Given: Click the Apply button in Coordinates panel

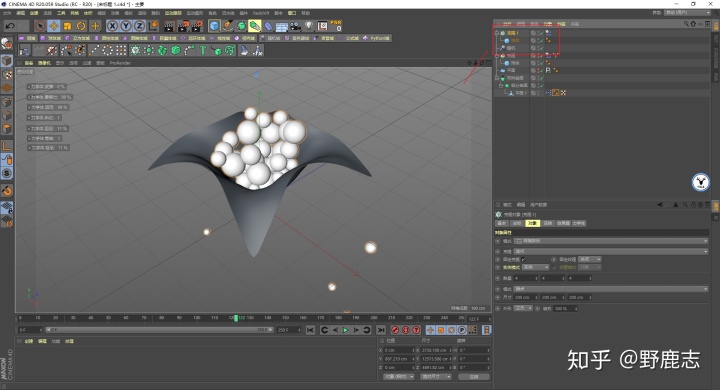Looking at the screenshot, I should pos(474,377).
